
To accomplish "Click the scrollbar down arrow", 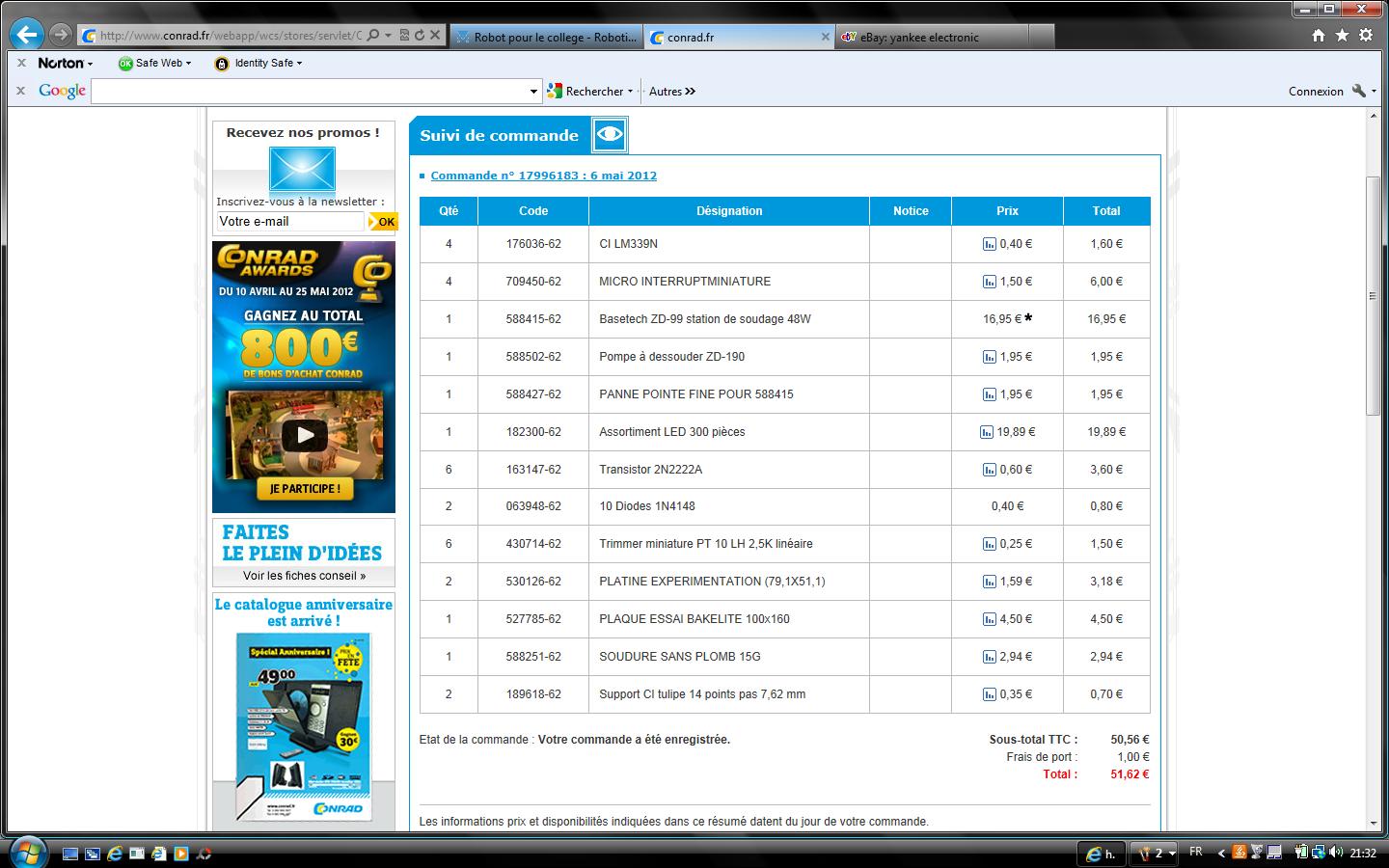I will point(1375,824).
